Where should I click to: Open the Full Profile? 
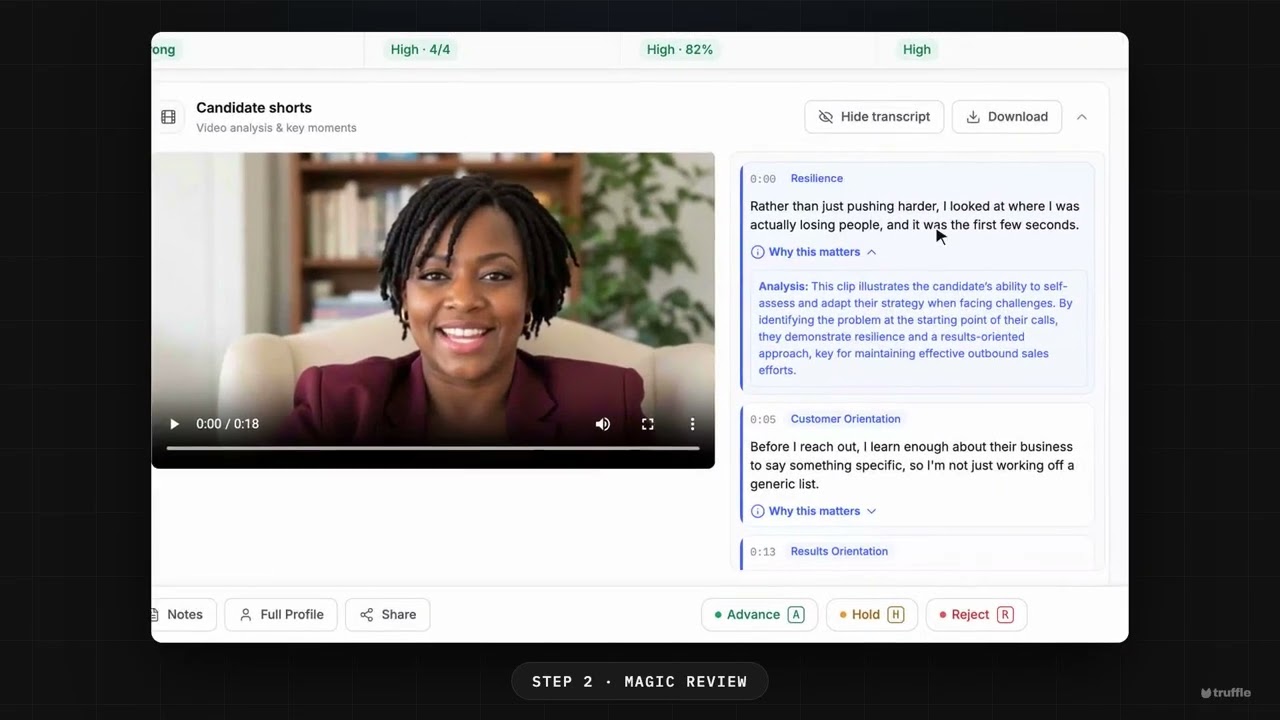(x=281, y=615)
